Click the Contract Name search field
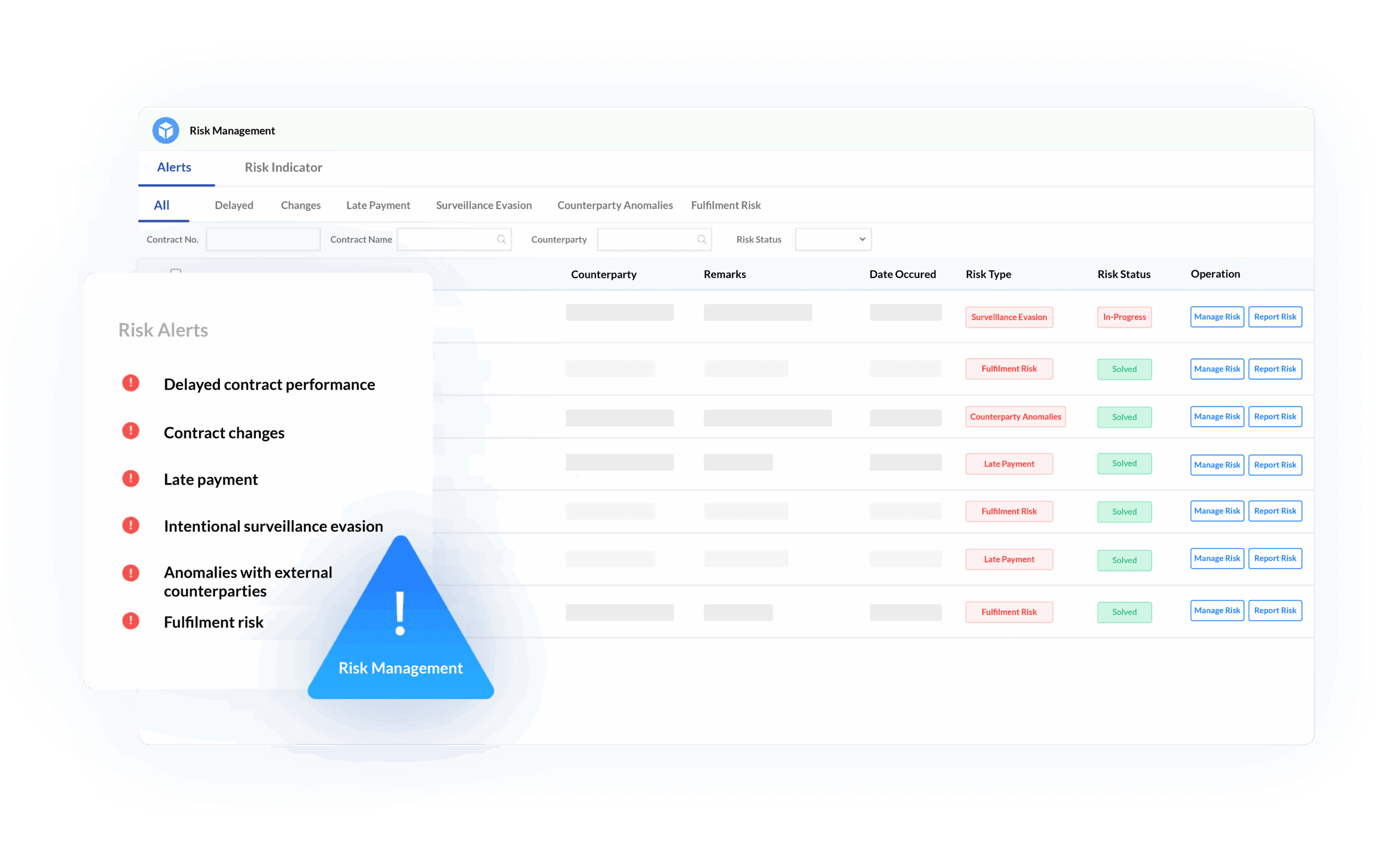The height and width of the screenshot is (848, 1400). pos(454,239)
